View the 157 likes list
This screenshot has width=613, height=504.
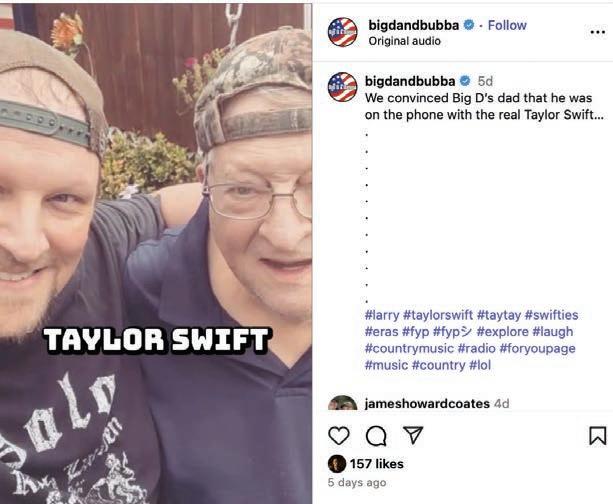click(x=376, y=464)
